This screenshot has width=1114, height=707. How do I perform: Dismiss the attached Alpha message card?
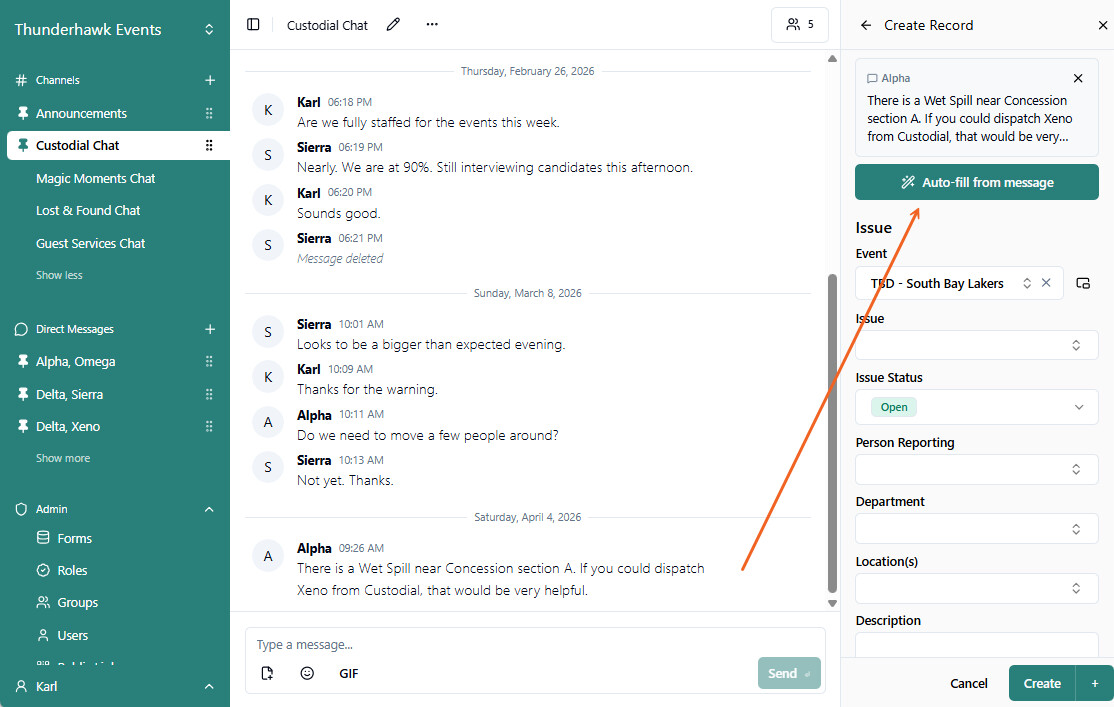pos(1078,78)
